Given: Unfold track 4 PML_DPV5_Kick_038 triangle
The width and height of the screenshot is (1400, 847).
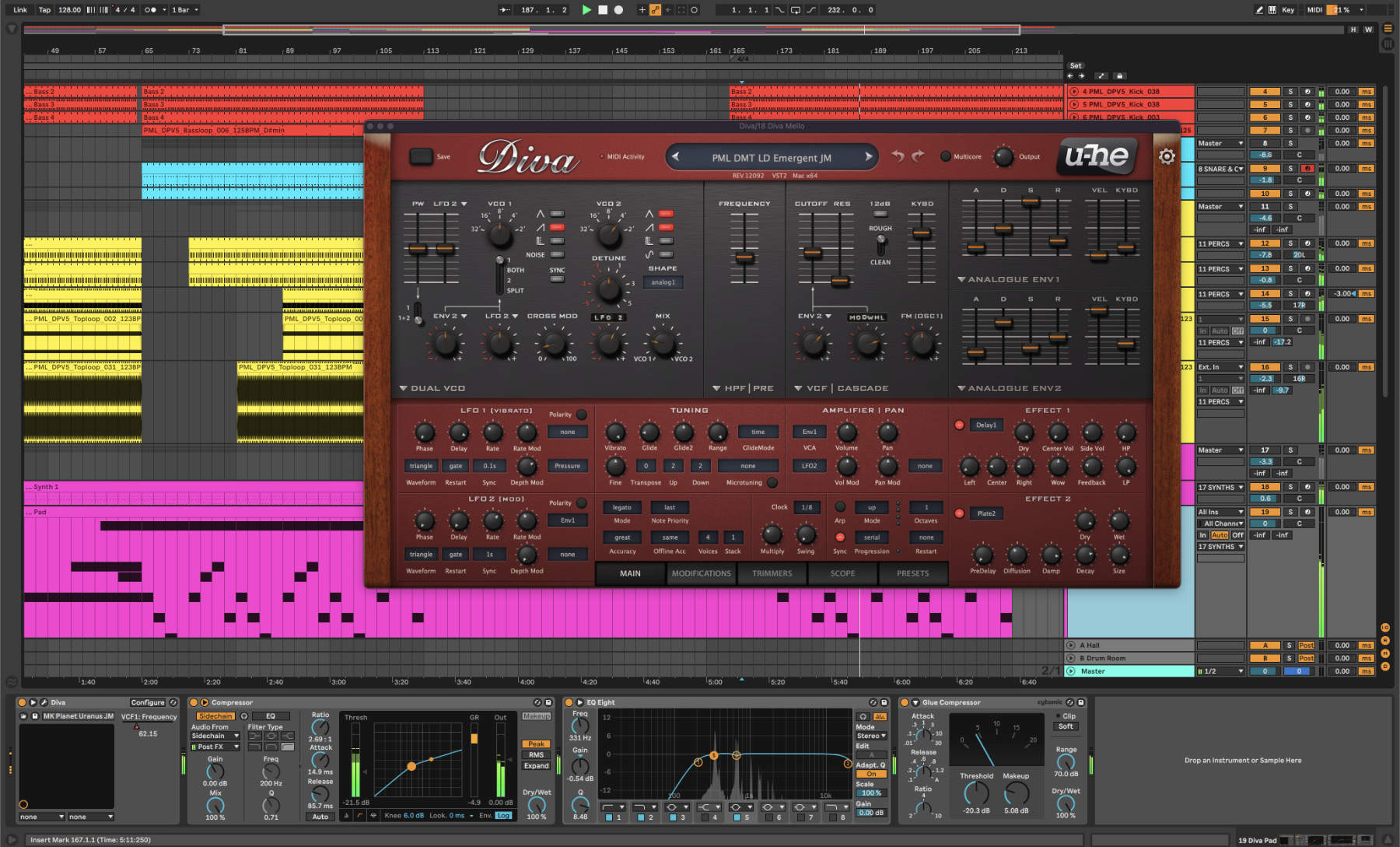Looking at the screenshot, I should [x=1074, y=92].
